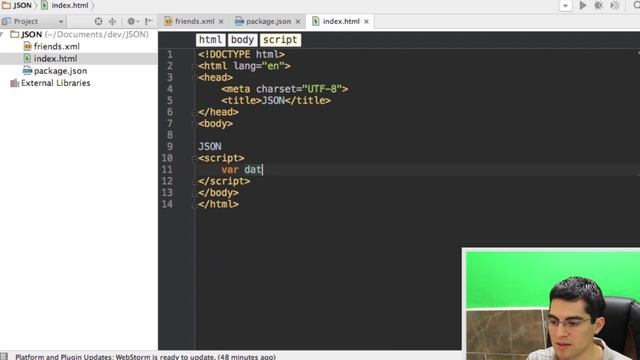Fold the html tag at line 2
The image size is (640, 360).
click(195, 66)
